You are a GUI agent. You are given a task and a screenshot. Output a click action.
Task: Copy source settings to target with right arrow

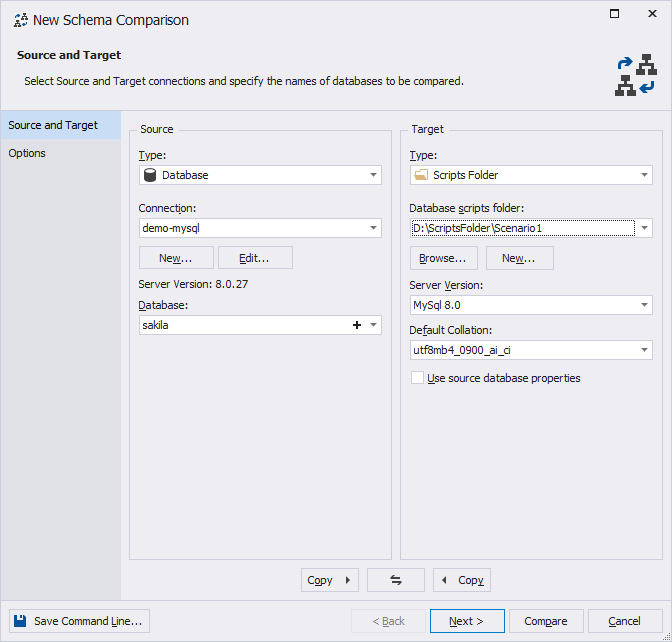click(x=330, y=580)
